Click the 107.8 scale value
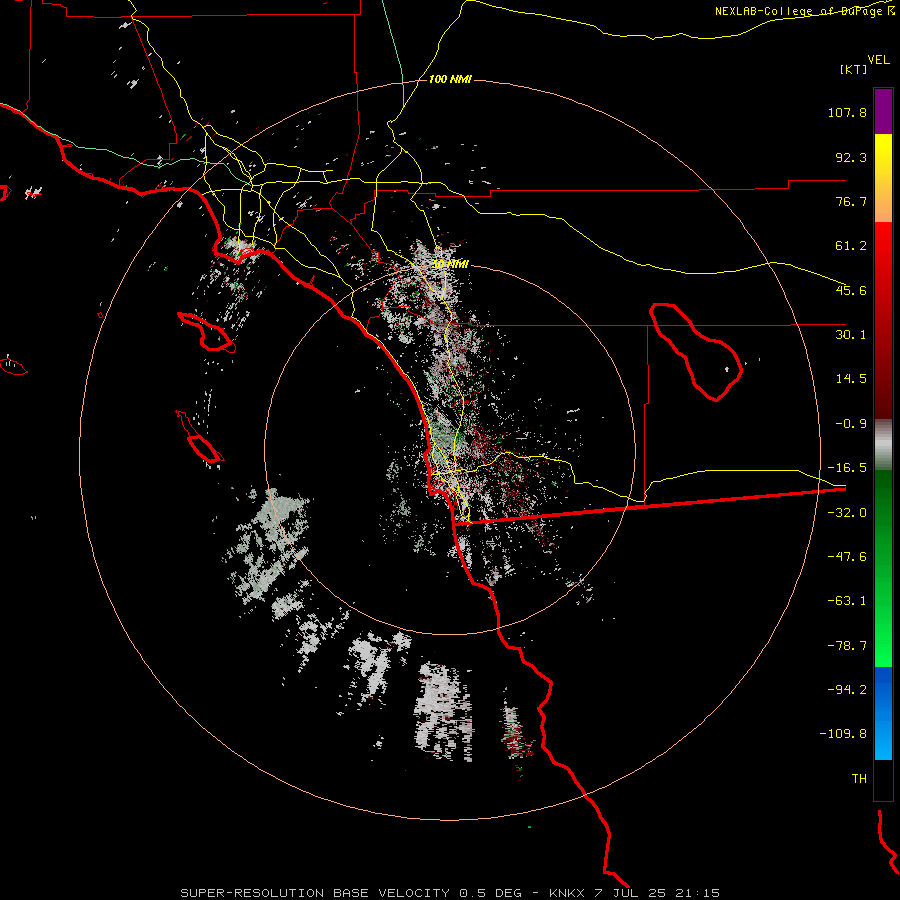Screen dimensions: 900x900 [x=847, y=112]
